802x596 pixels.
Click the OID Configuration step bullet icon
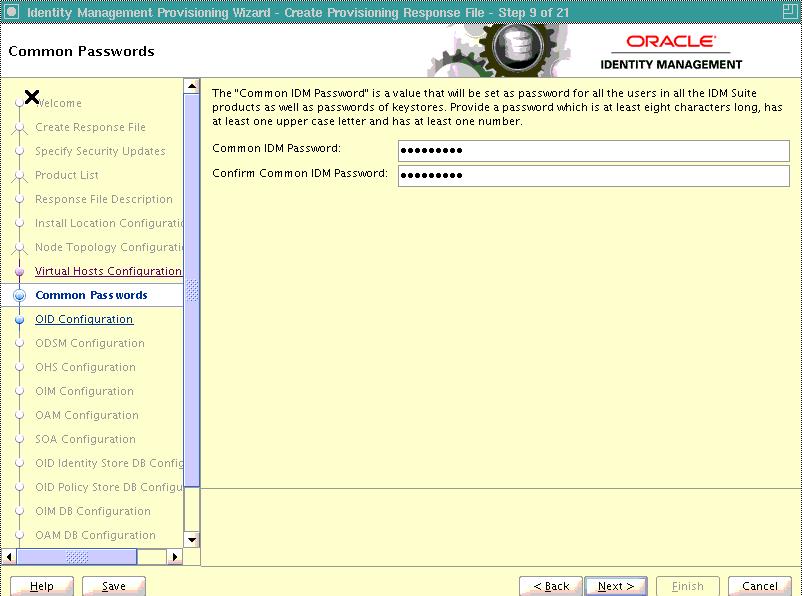[19, 320]
